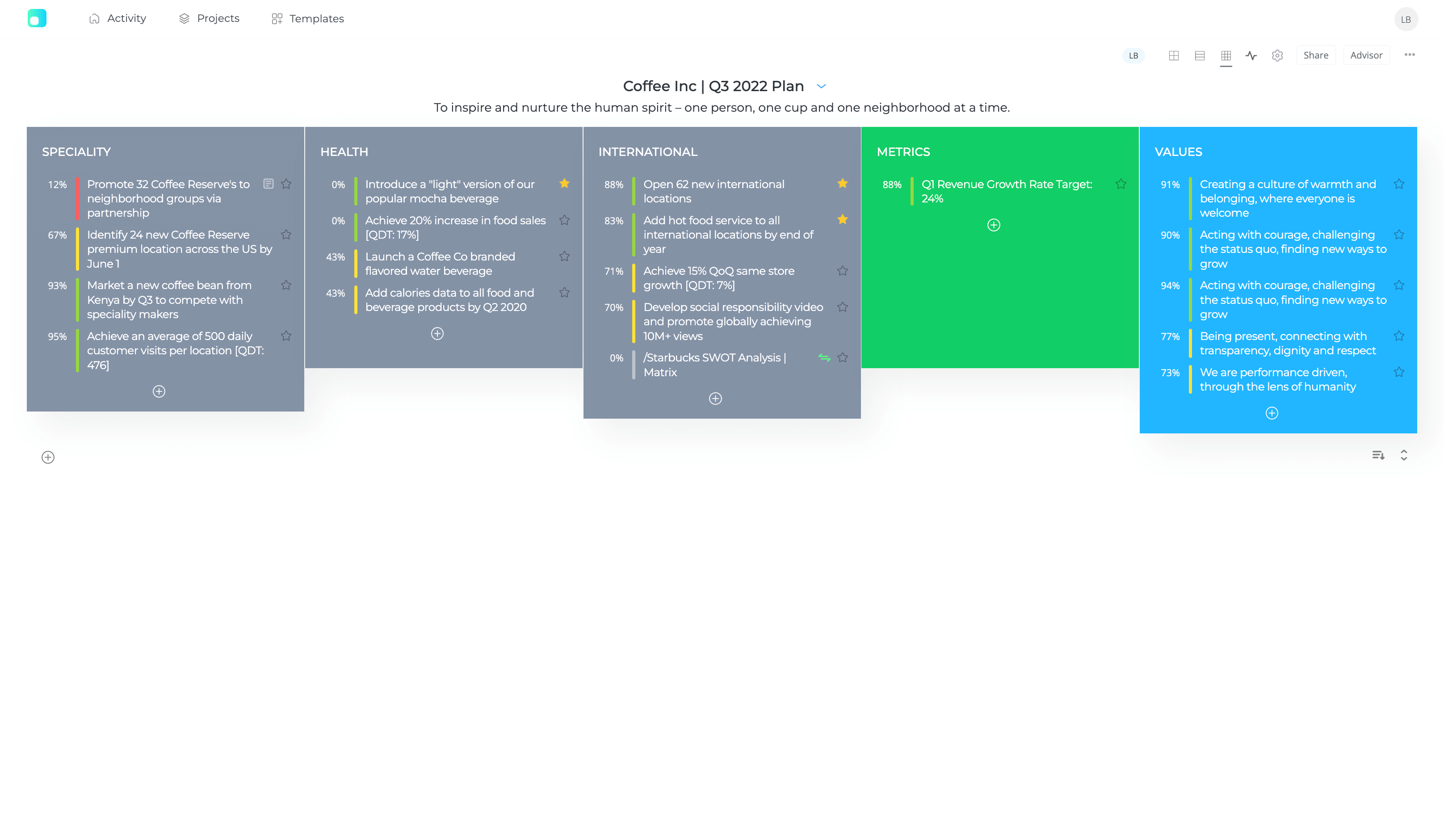Screen dimensions: 1444x840
Task: Open the plan settings gear
Action: (1276, 55)
